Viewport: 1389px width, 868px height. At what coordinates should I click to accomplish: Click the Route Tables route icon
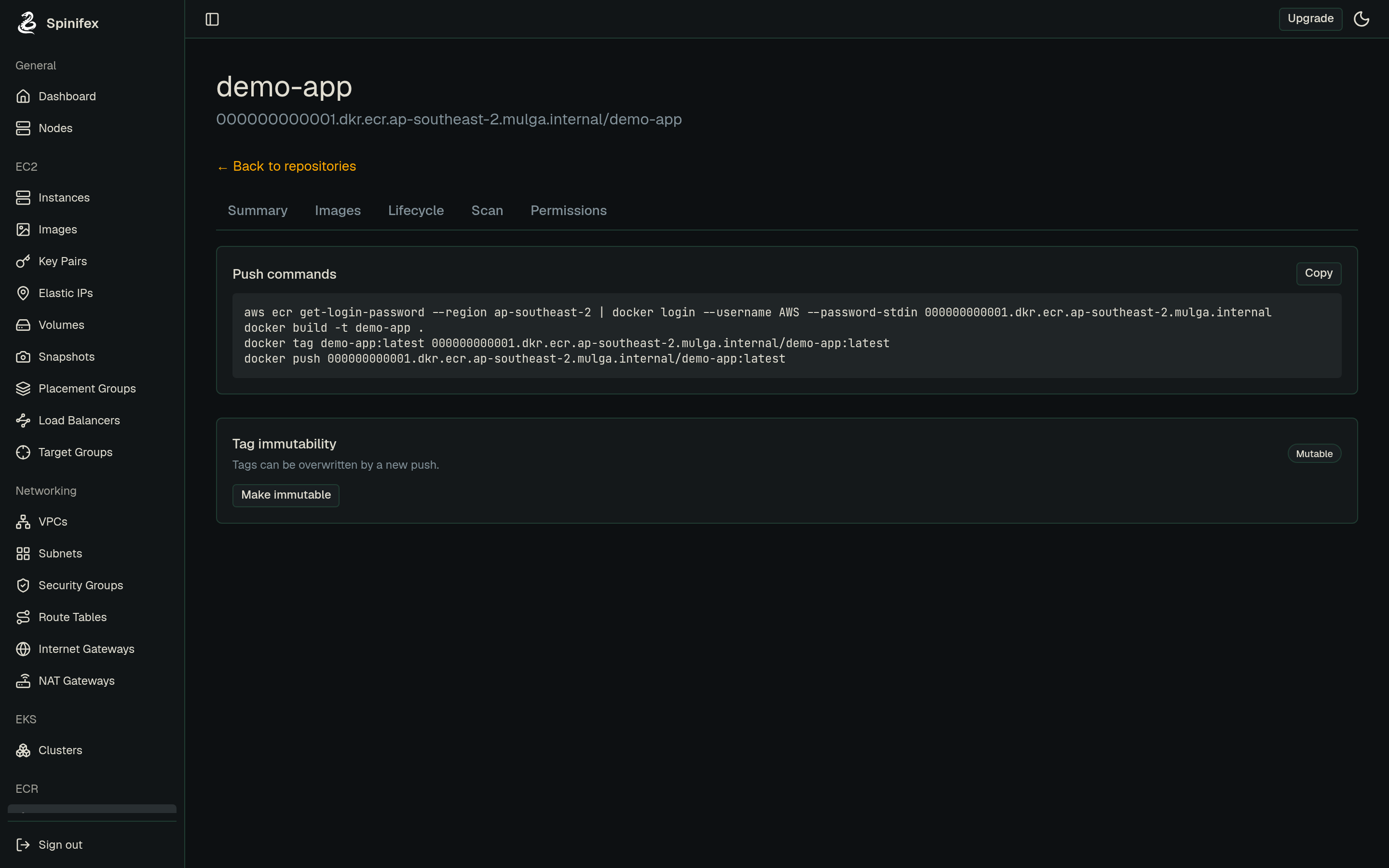pos(23,617)
